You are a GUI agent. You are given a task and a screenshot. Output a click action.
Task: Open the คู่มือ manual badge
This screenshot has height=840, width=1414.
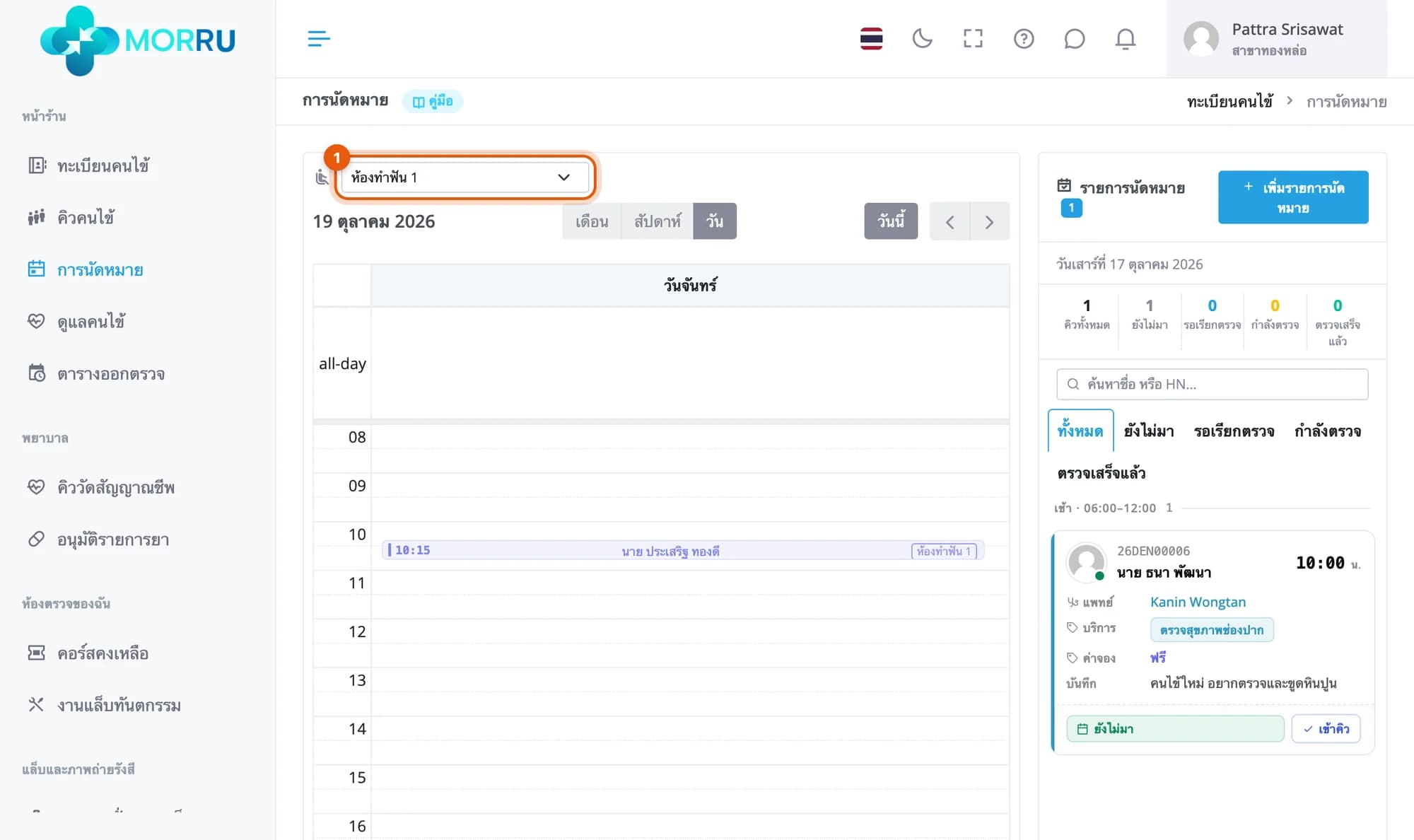(433, 101)
